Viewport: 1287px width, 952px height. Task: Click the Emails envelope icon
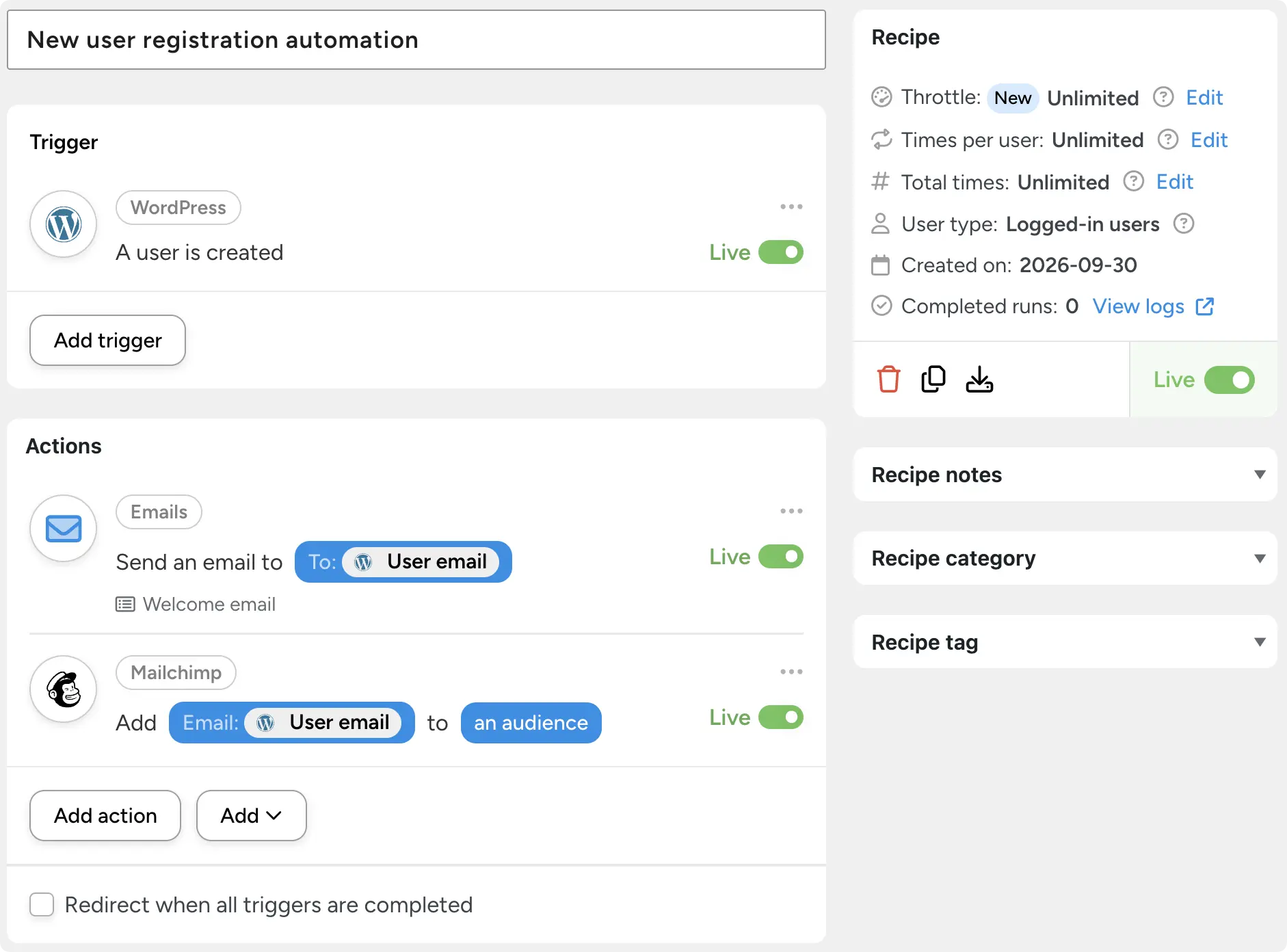pos(64,529)
